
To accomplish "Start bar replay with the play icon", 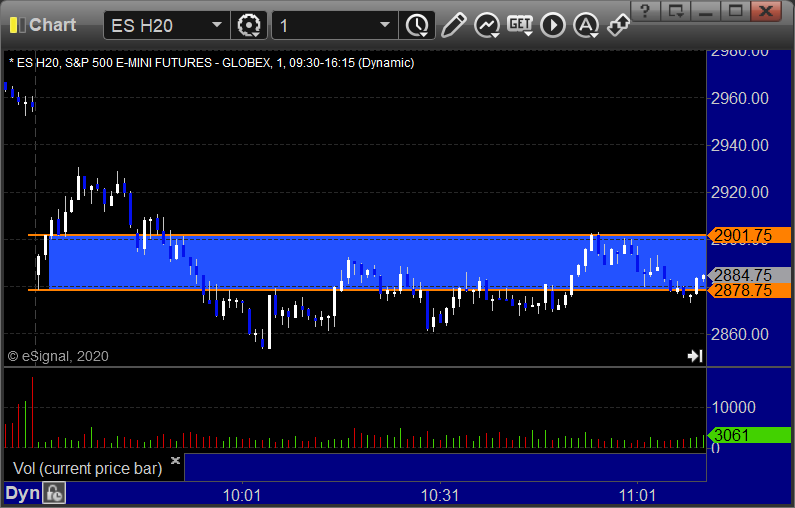I will [553, 25].
